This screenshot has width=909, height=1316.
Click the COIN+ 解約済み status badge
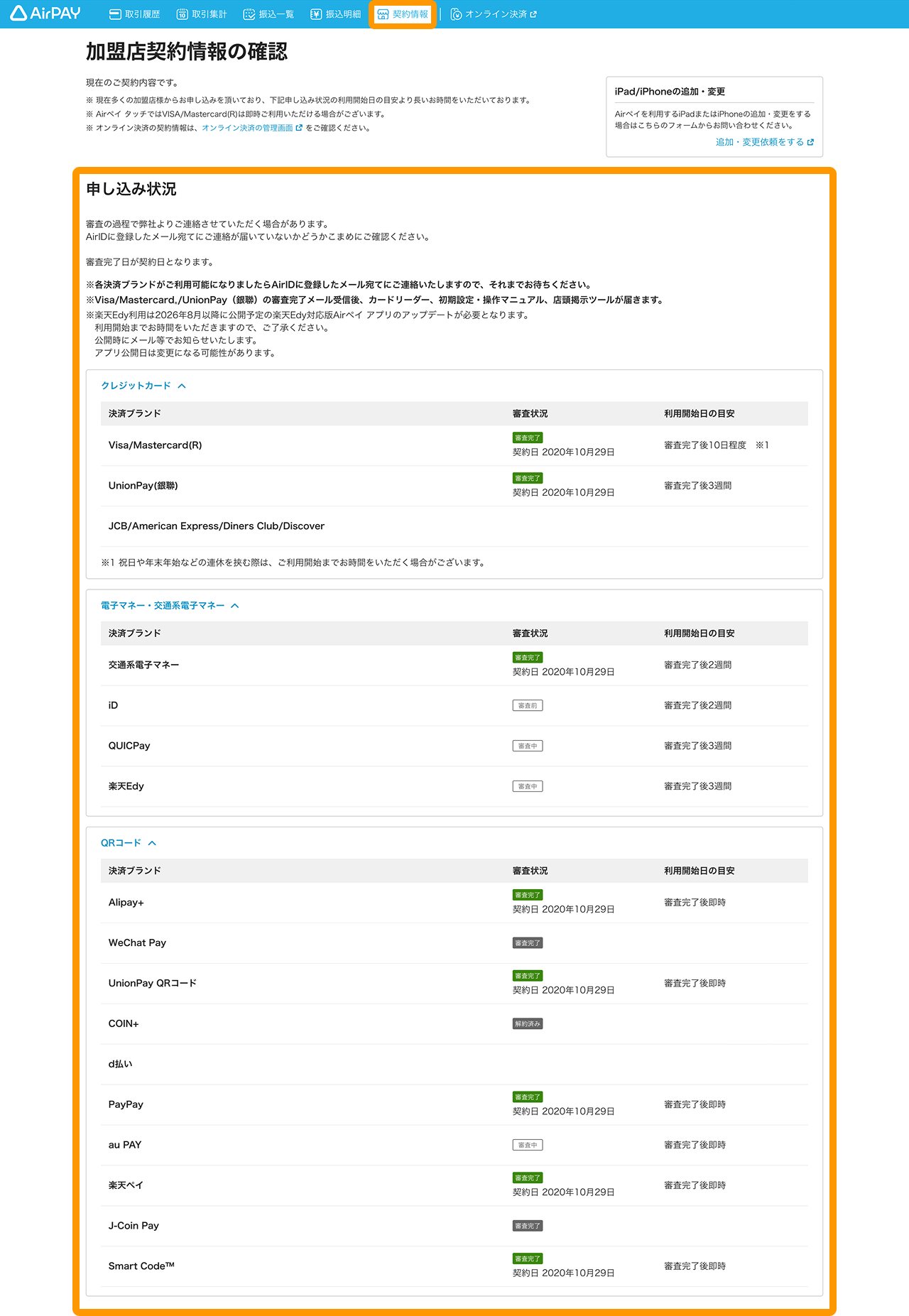point(528,1024)
